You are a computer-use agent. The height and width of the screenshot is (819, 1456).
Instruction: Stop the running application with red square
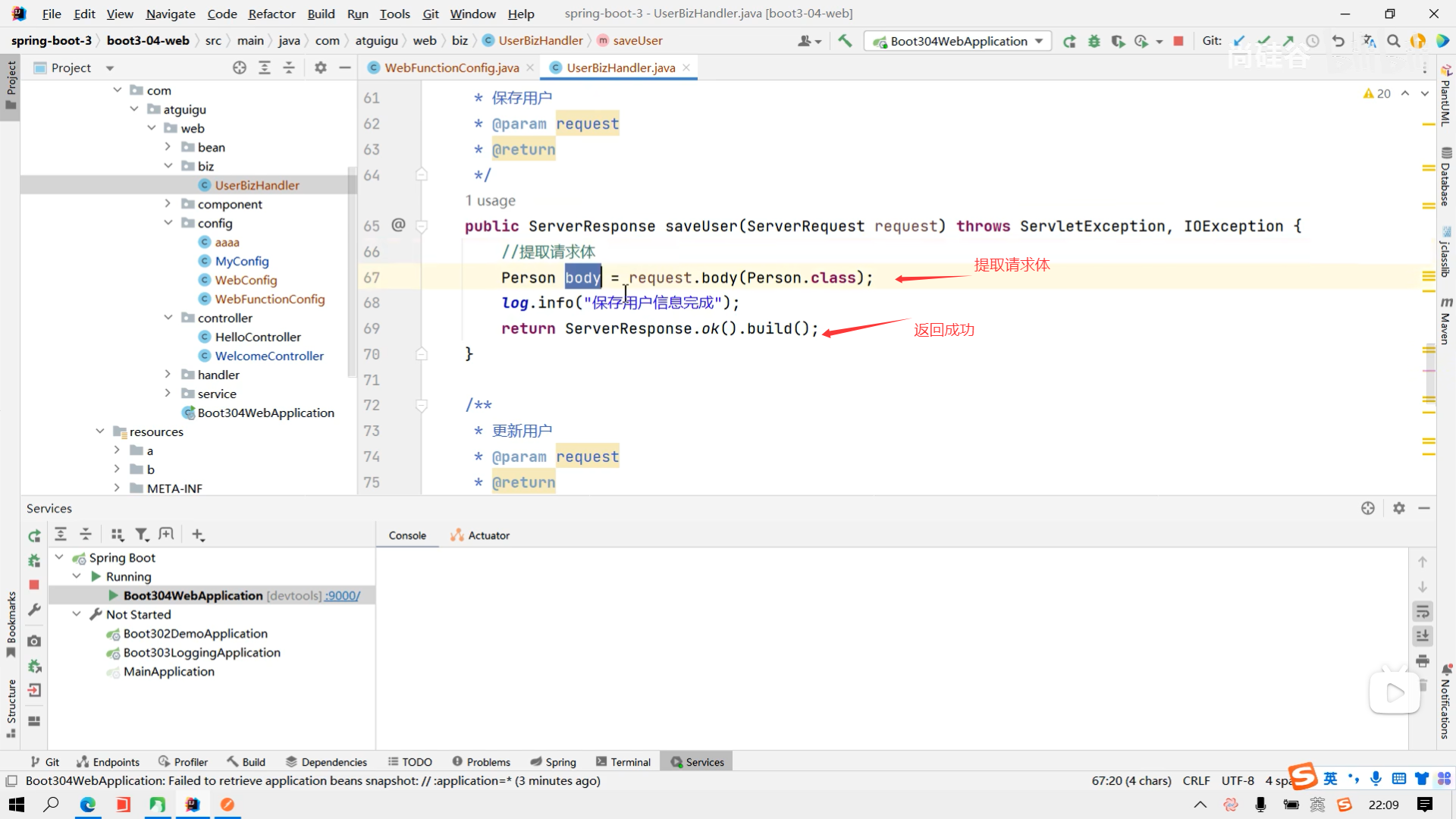[x=1178, y=41]
